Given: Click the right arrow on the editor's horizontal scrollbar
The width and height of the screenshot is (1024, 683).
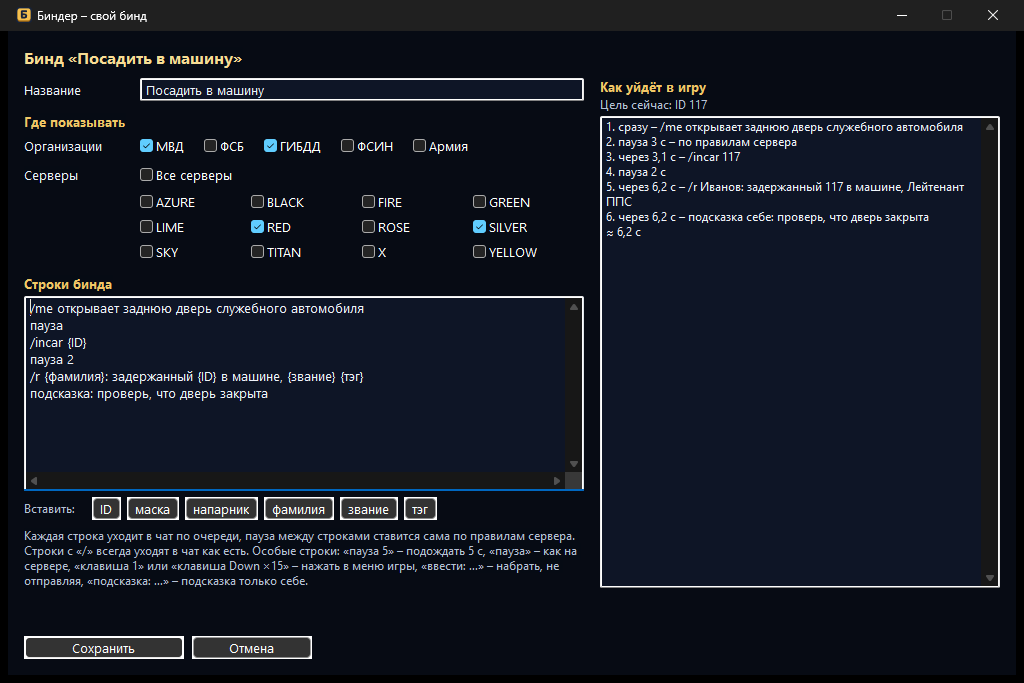Looking at the screenshot, I should pyautogui.click(x=556, y=481).
